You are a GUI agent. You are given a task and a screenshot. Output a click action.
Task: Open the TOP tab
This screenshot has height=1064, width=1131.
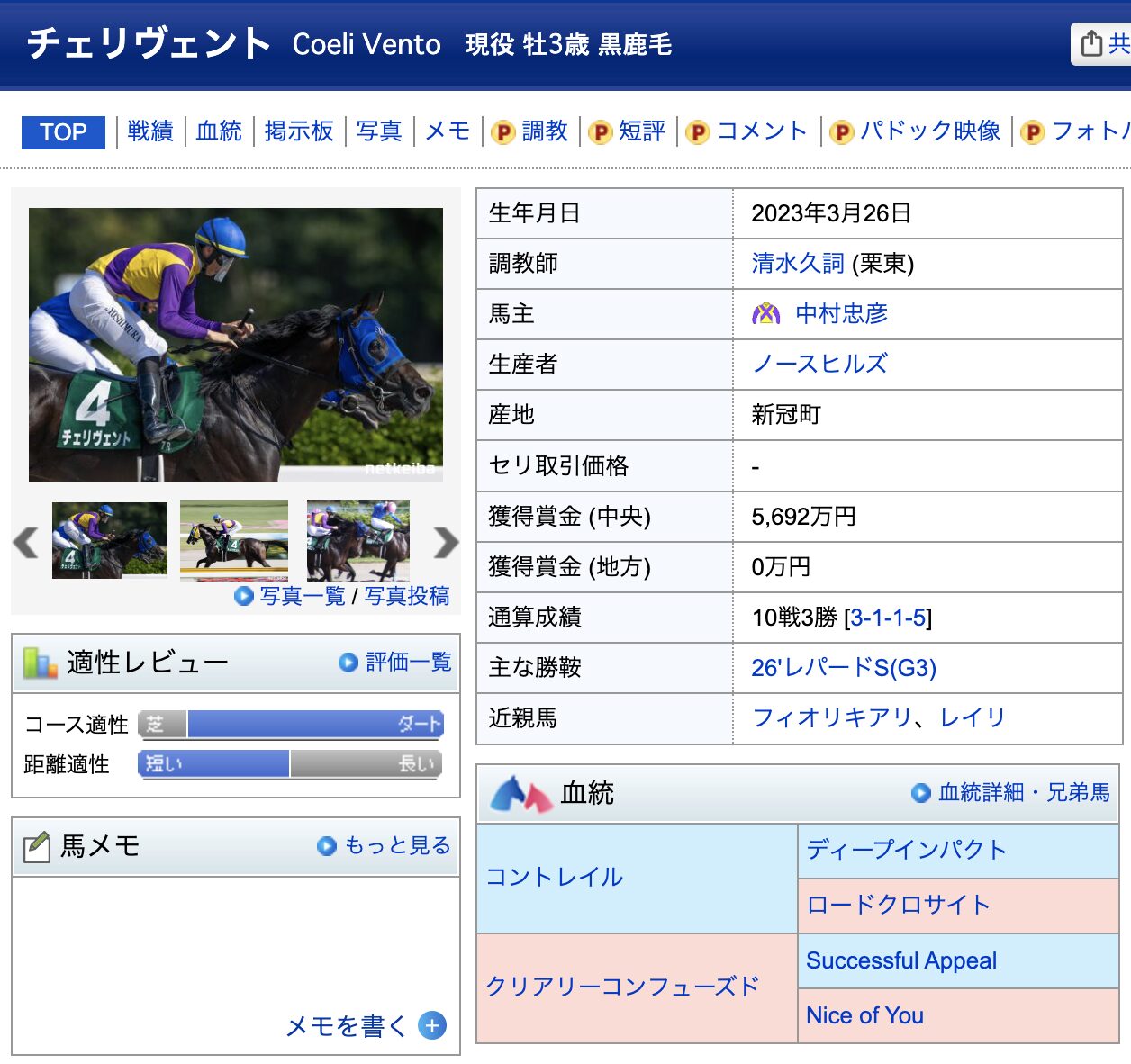(63, 132)
